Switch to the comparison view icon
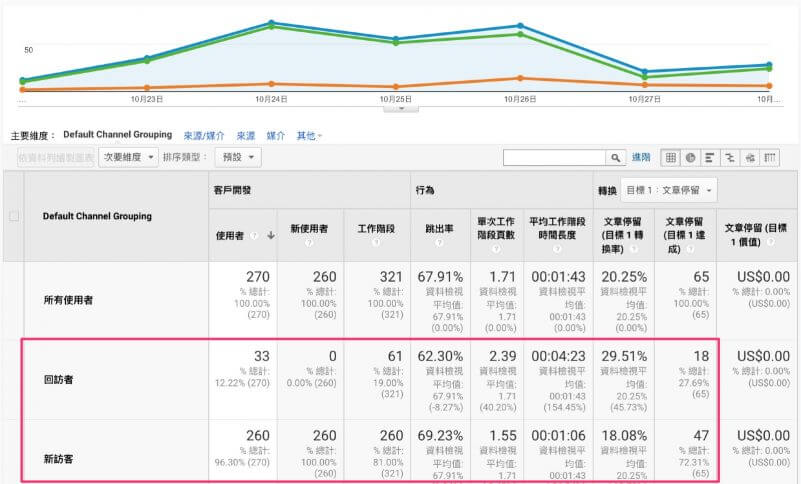 729,157
